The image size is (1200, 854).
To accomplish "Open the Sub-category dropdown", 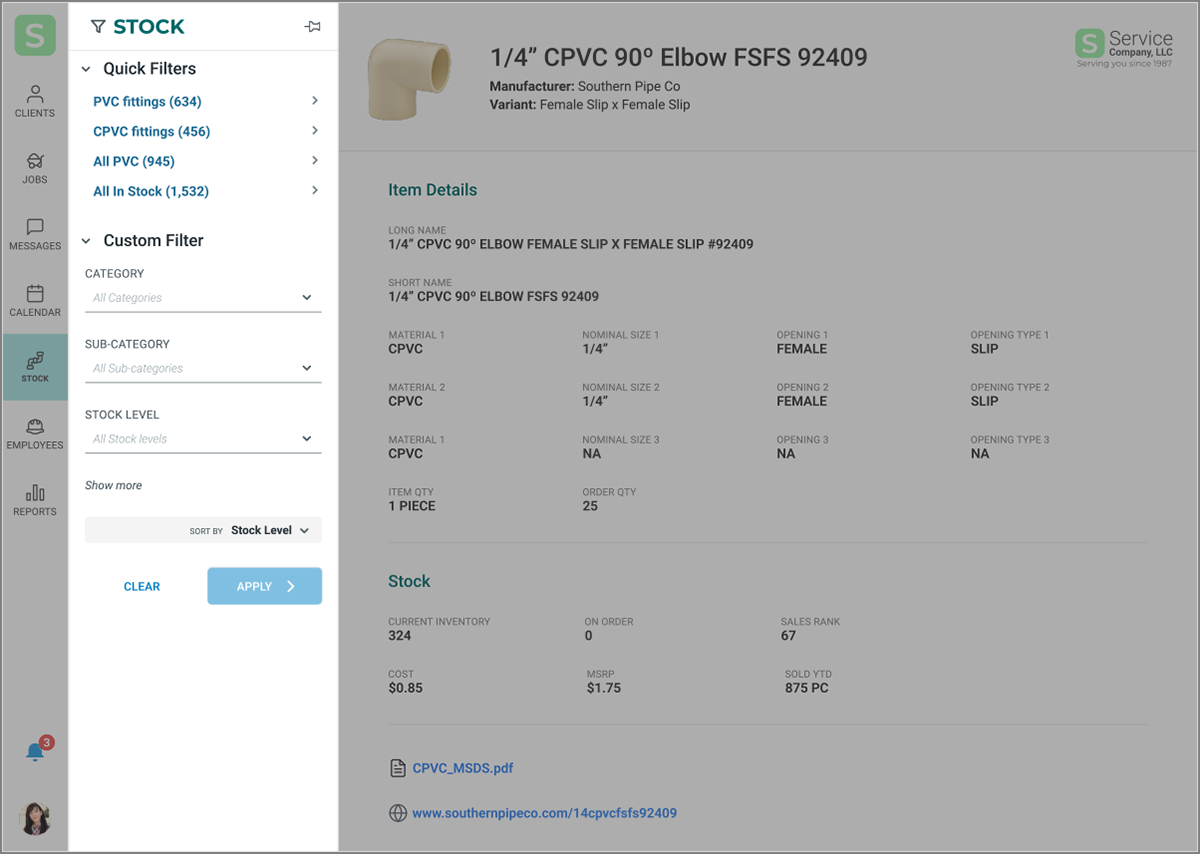I will point(203,368).
